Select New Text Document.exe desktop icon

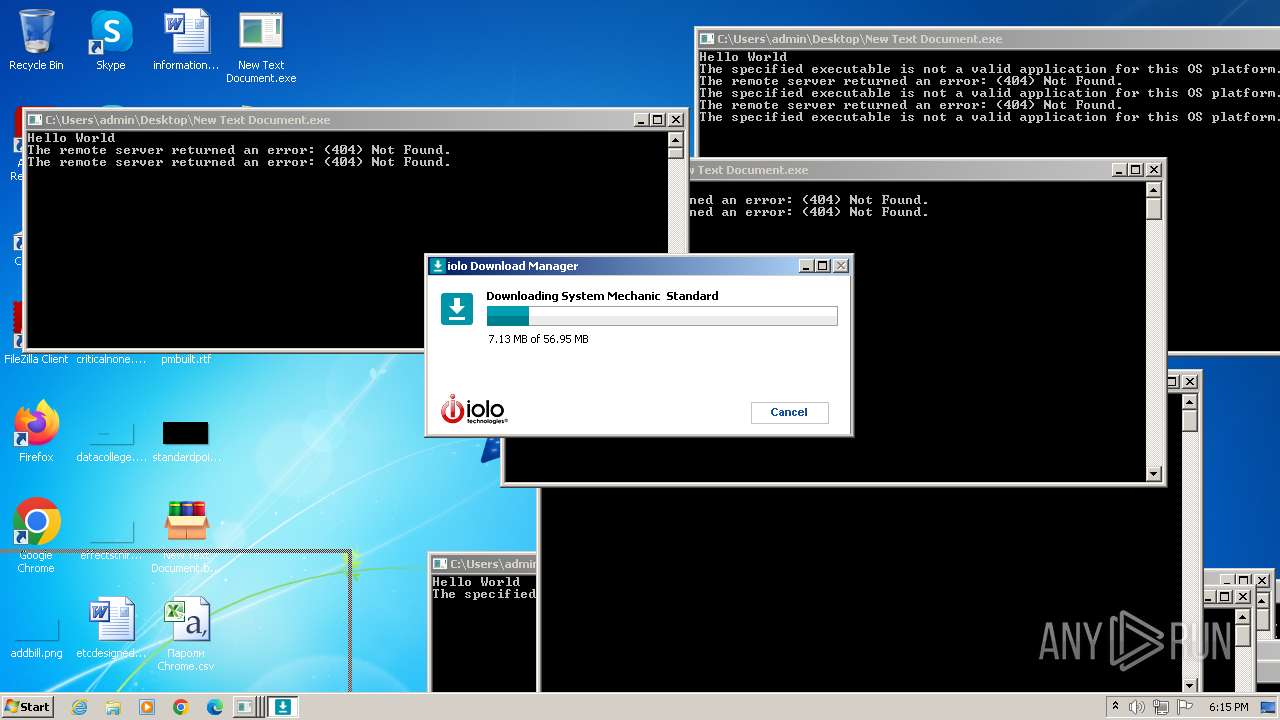261,47
